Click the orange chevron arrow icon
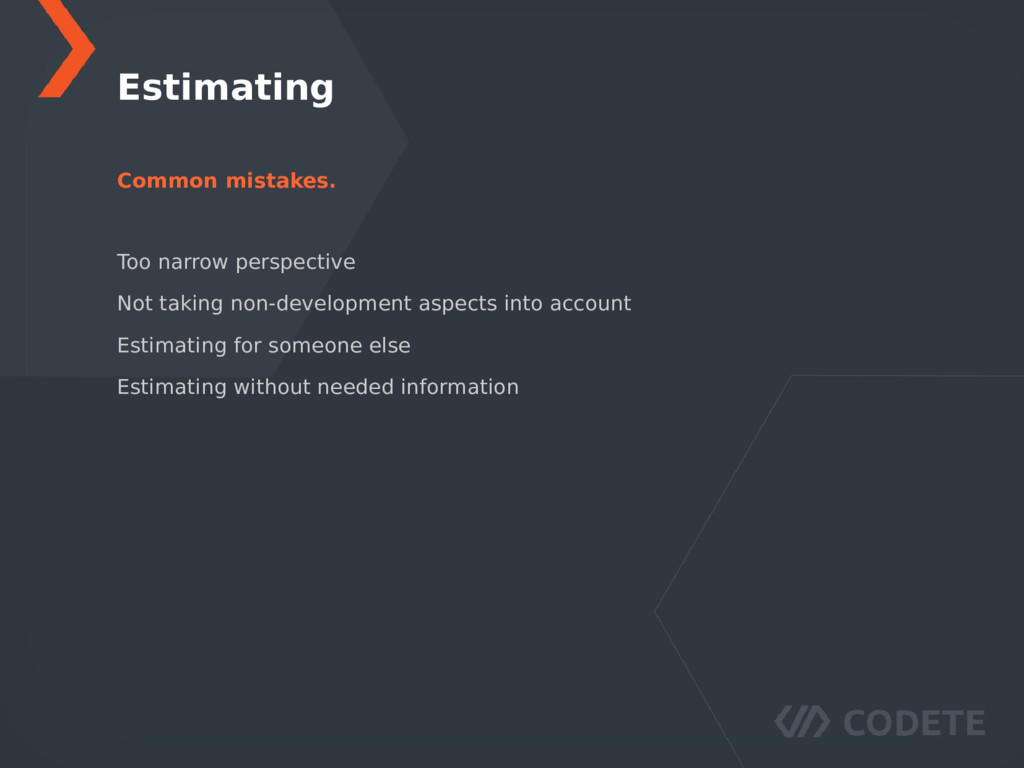This screenshot has height=768, width=1024. pos(67,48)
